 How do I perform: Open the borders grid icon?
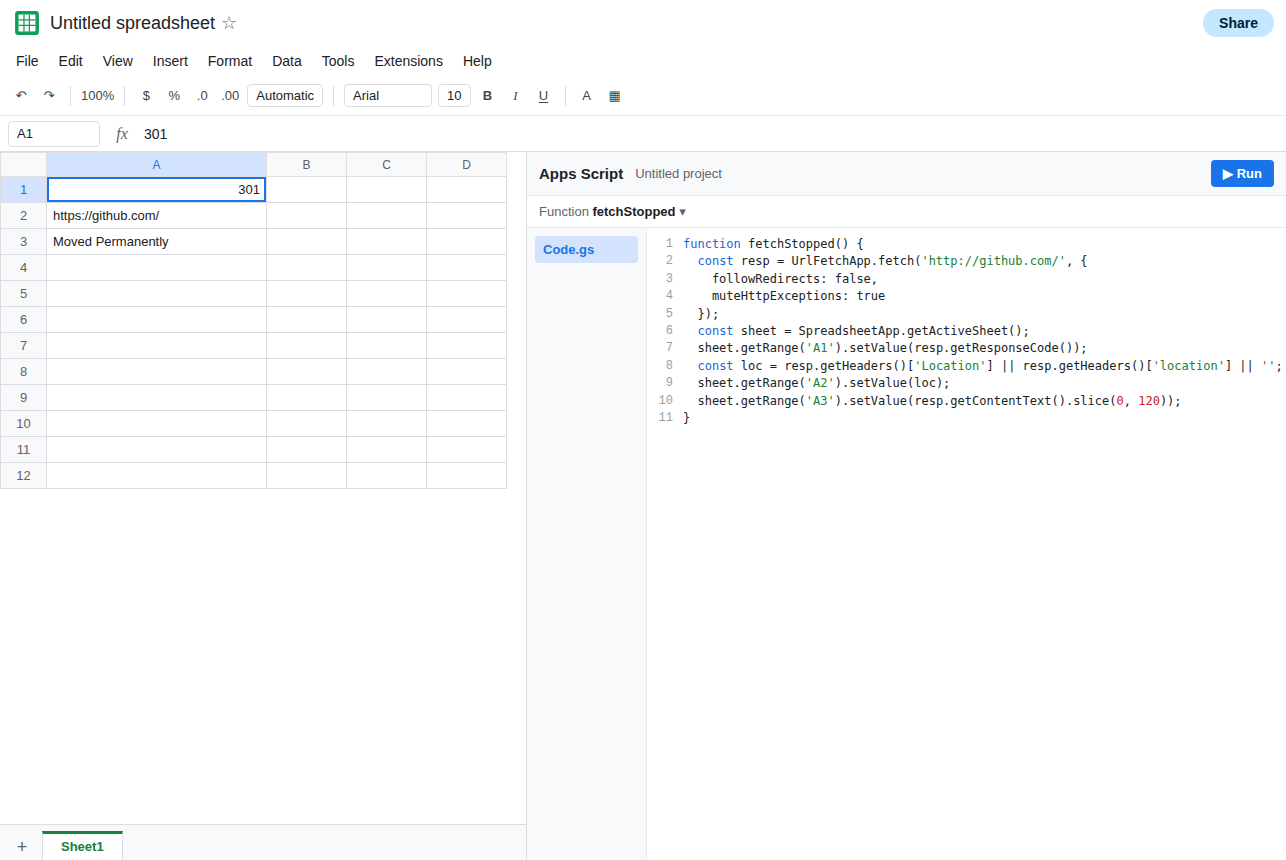[614, 96]
